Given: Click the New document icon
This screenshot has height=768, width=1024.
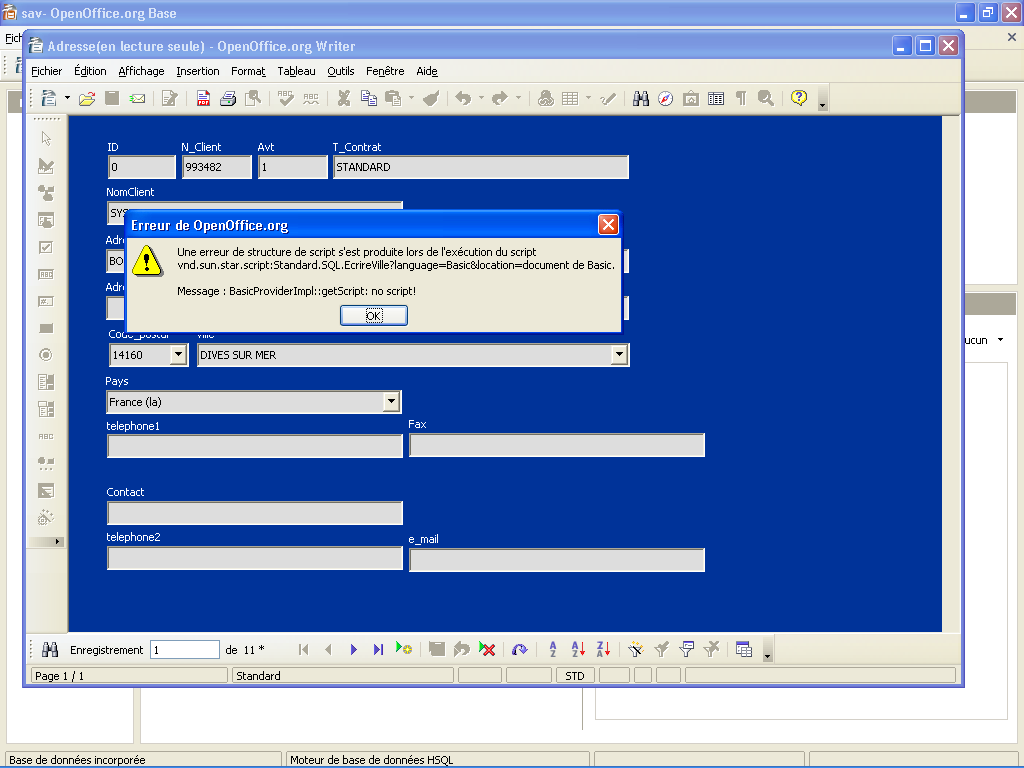Looking at the screenshot, I should coord(49,98).
